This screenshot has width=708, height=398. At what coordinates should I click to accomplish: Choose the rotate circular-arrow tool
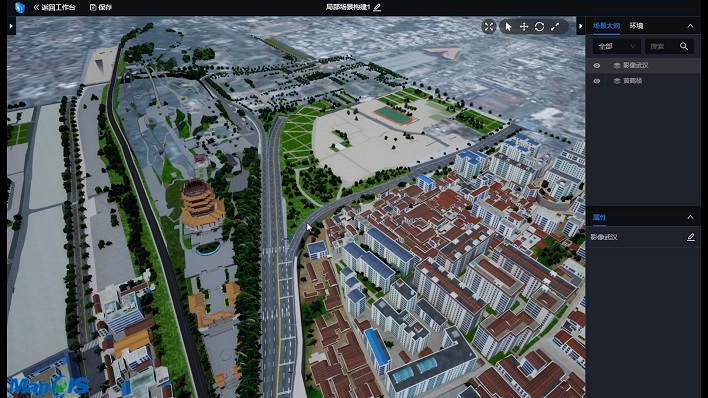click(539, 27)
